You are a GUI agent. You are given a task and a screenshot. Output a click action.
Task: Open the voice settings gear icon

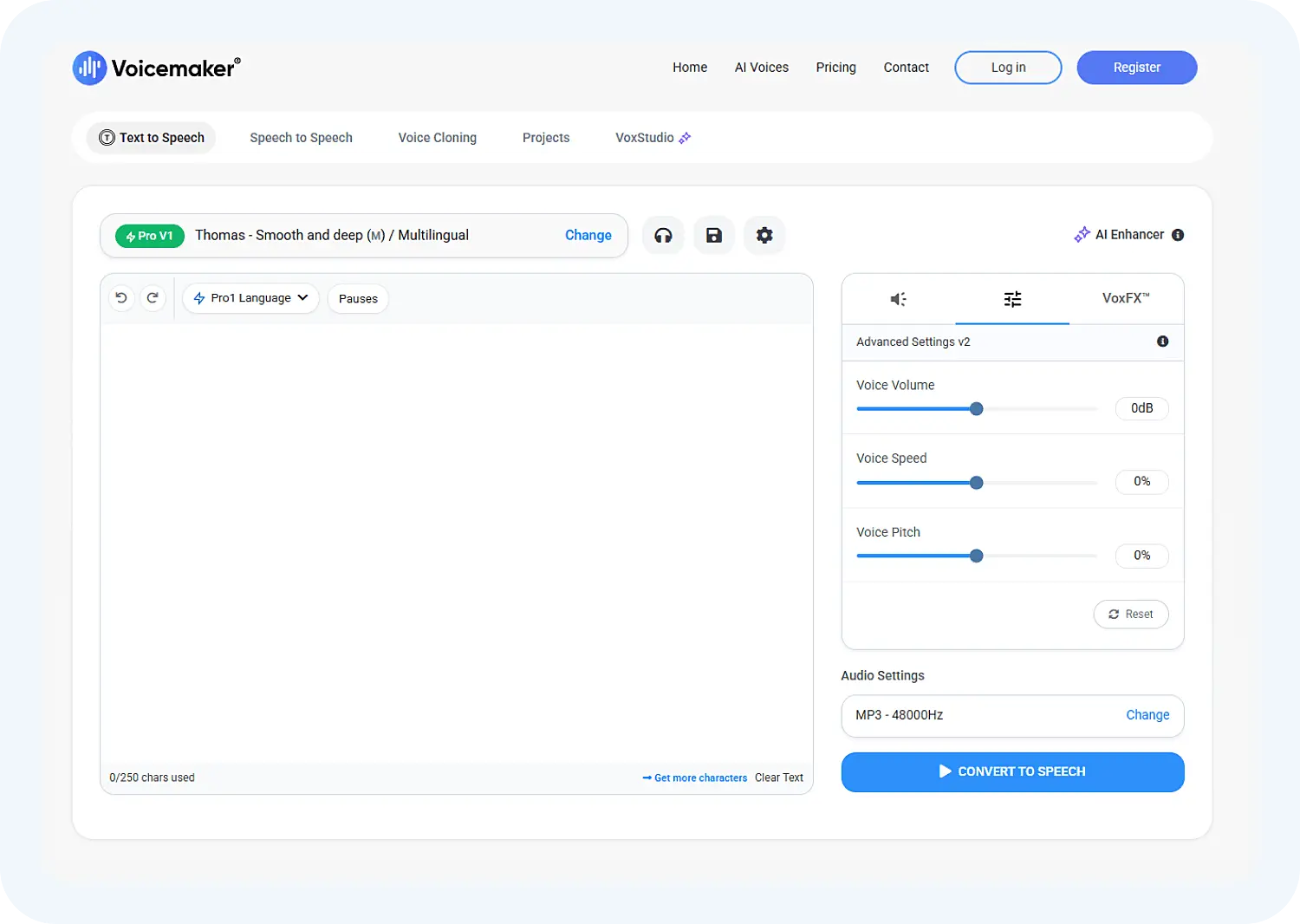[x=764, y=235]
